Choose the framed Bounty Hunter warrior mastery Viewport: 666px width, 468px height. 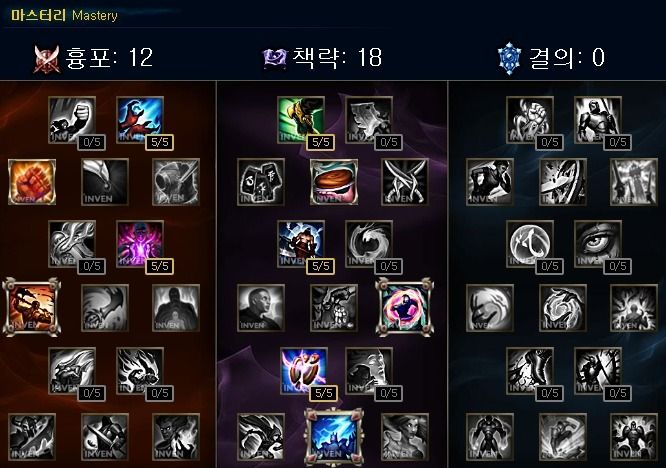(x=31, y=307)
